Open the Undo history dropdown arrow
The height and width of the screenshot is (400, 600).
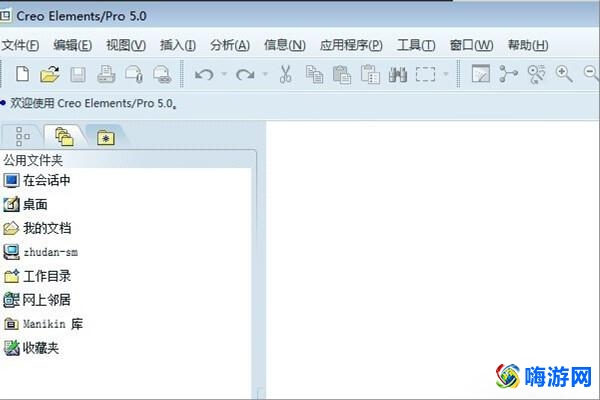224,74
